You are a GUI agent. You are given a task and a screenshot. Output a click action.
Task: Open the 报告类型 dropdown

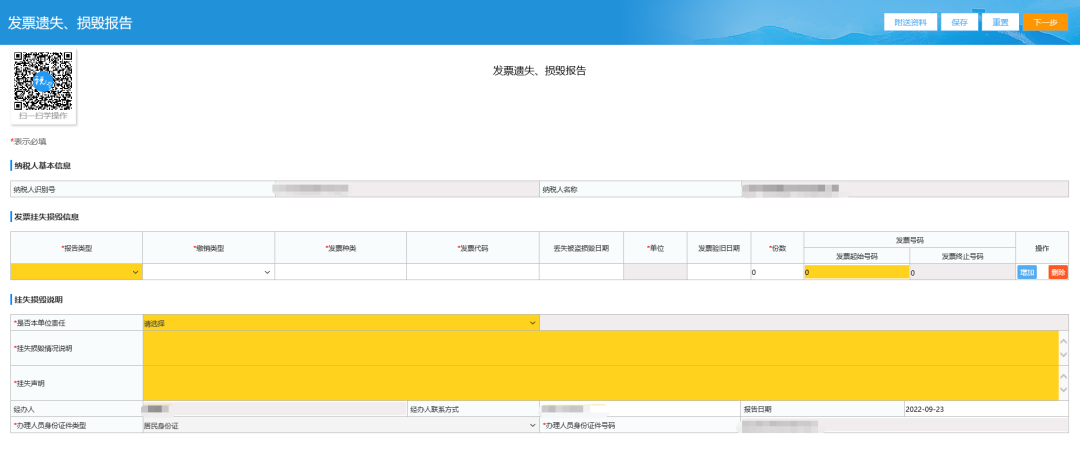point(76,272)
